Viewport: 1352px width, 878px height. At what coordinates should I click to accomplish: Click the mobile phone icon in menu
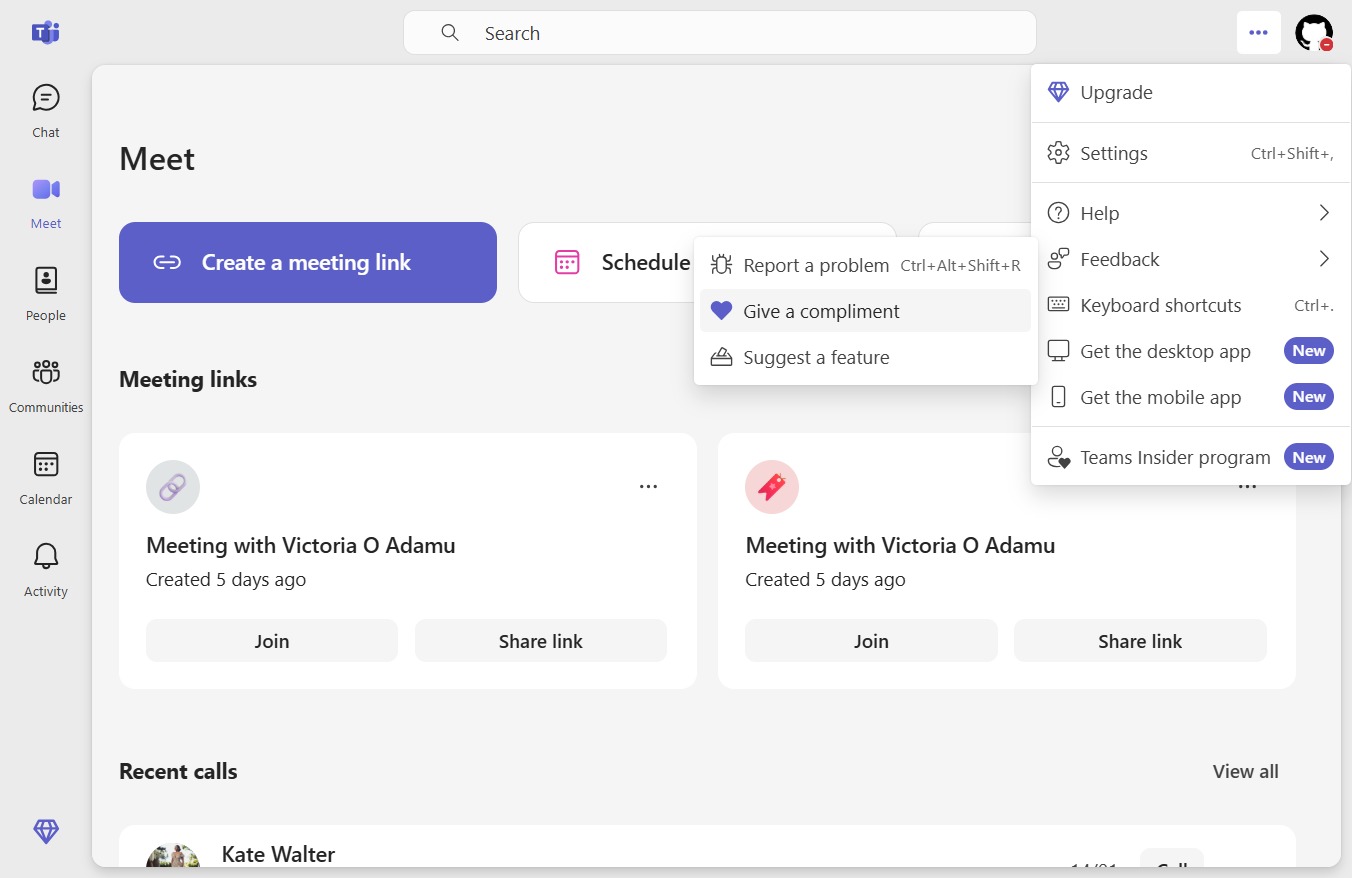pyautogui.click(x=1058, y=397)
